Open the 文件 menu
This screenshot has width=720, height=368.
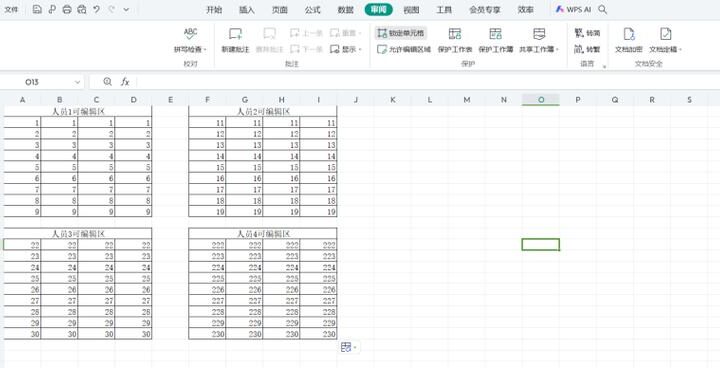(x=11, y=9)
